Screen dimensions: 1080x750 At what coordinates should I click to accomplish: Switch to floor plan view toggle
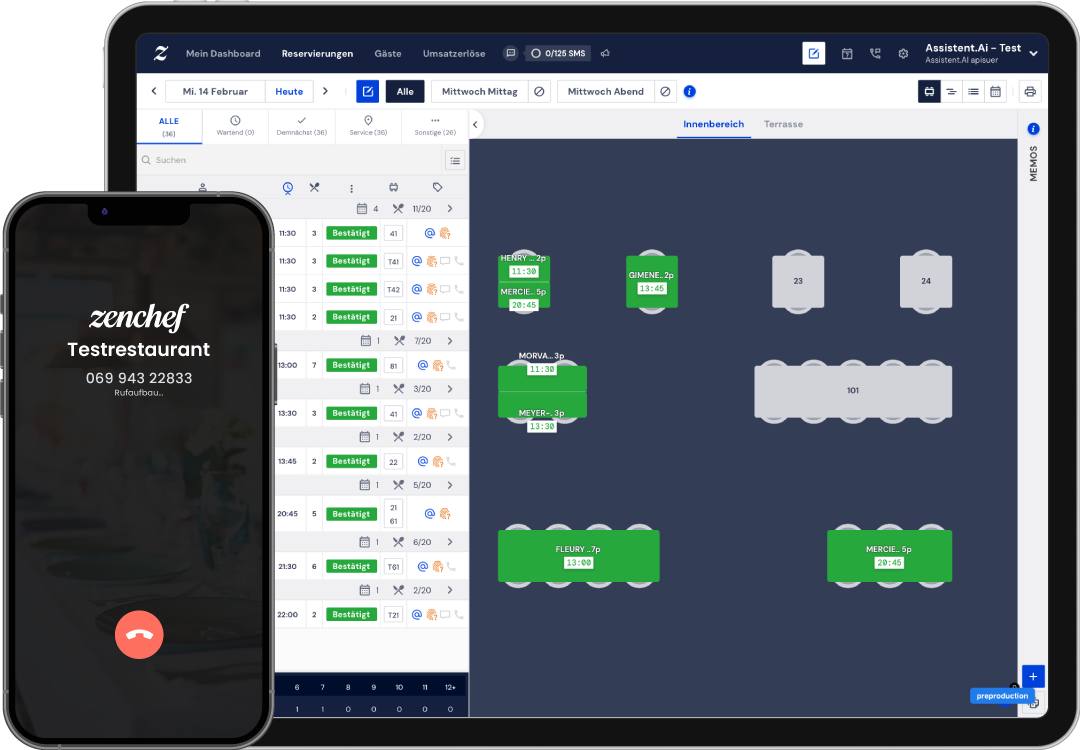tap(929, 92)
